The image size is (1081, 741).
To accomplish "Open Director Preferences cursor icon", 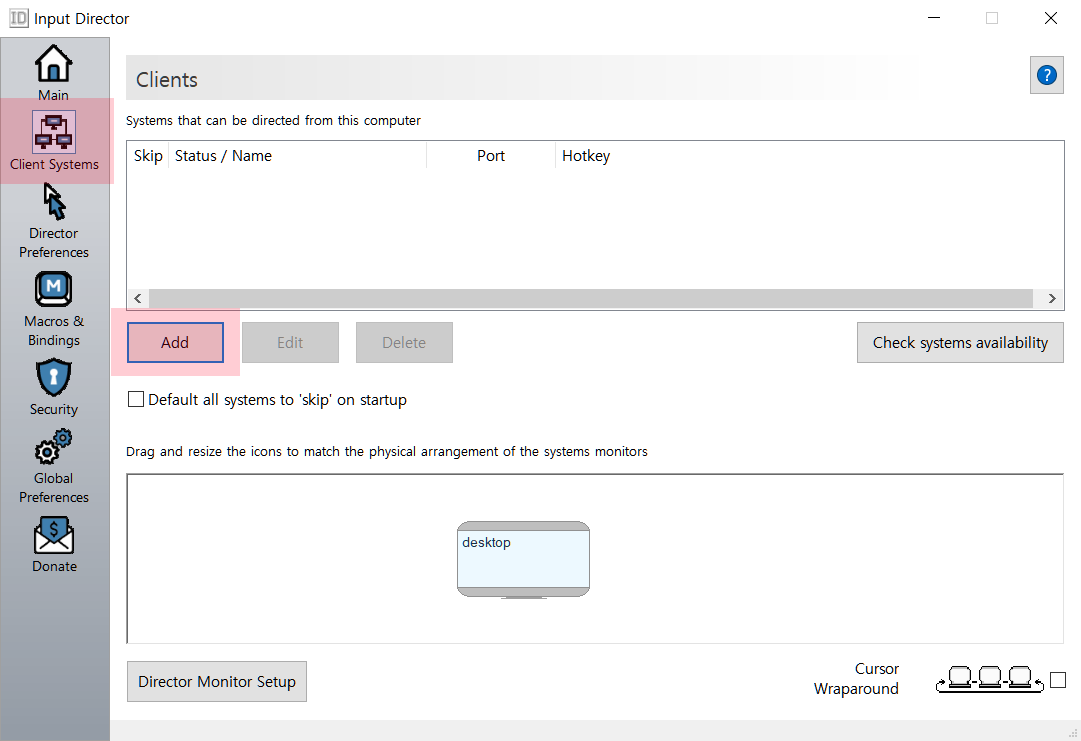I will [54, 201].
